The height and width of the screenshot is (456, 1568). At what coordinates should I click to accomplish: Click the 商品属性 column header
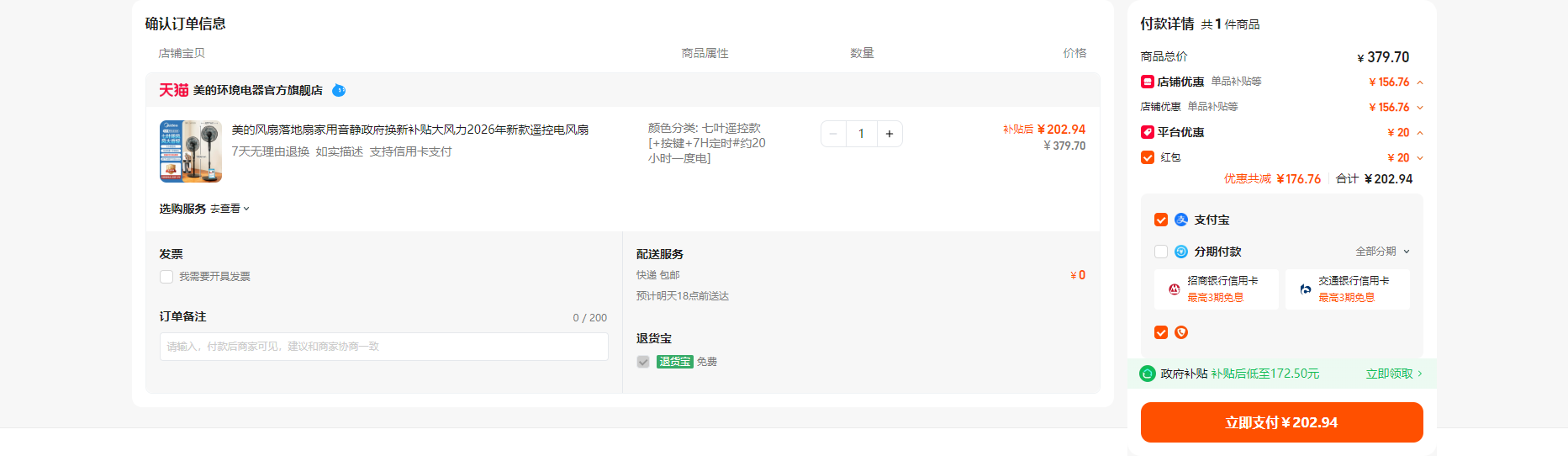(x=705, y=53)
